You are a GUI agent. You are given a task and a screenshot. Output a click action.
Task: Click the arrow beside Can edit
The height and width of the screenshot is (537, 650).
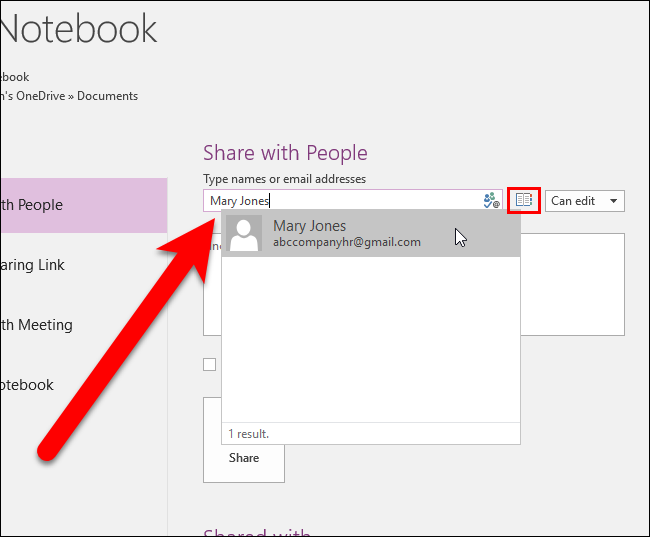614,201
